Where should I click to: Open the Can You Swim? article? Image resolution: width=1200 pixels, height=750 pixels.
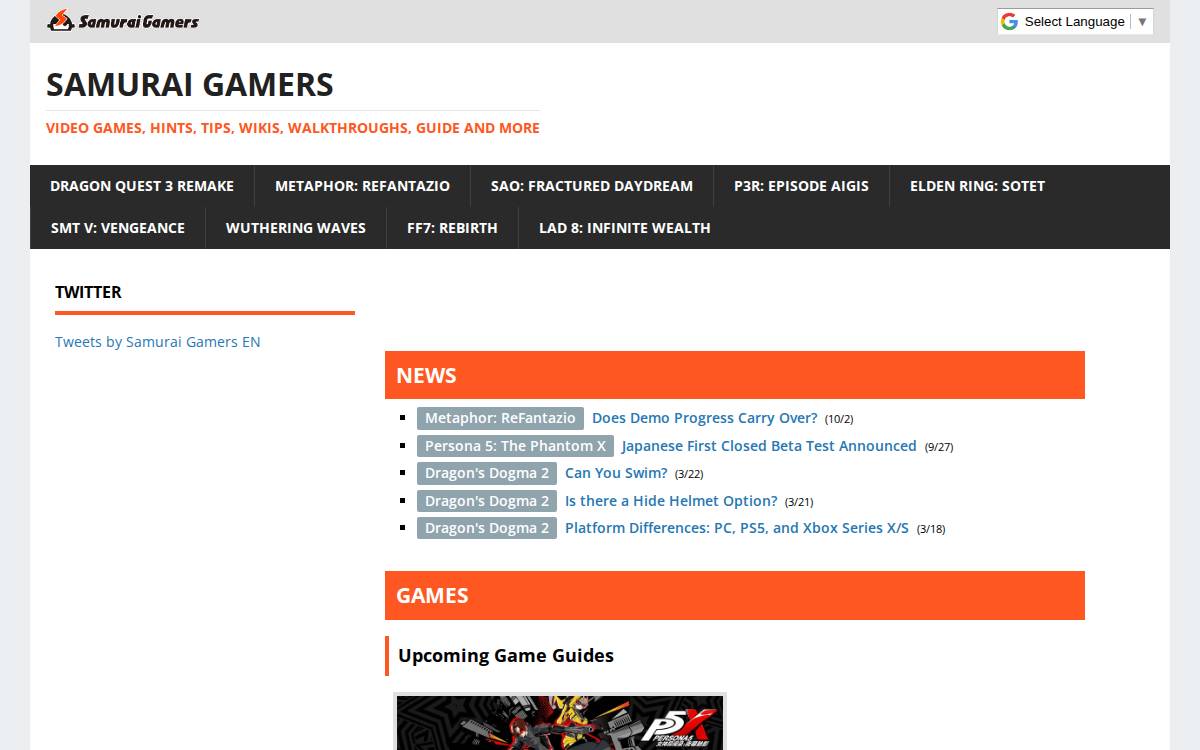(x=616, y=473)
